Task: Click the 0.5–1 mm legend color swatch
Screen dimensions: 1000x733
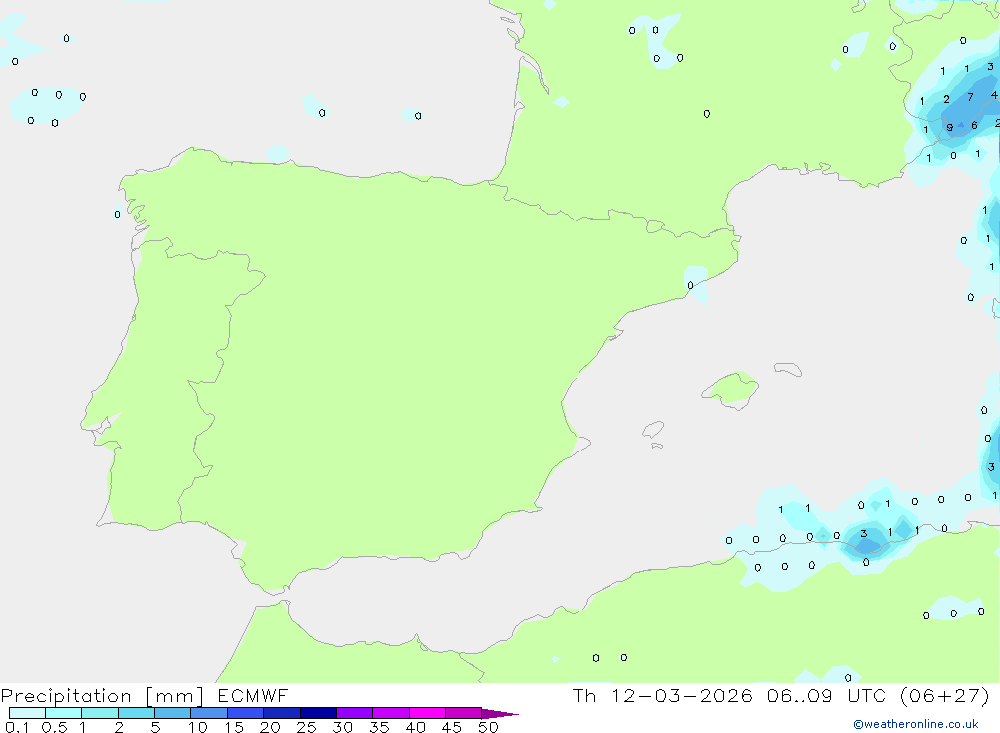Action: 64,713
